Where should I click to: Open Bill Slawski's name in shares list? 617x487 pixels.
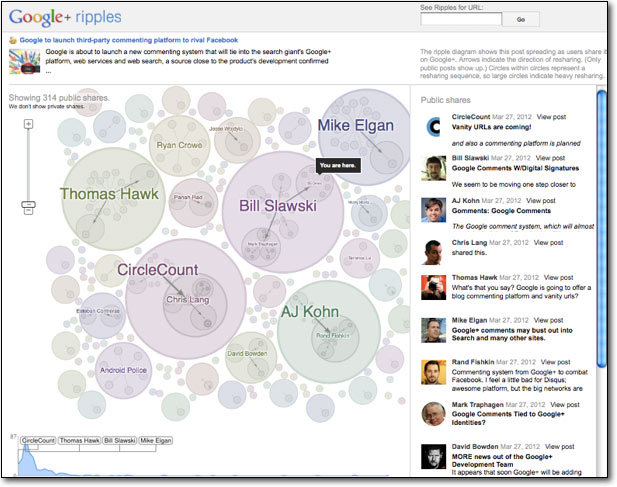click(470, 158)
